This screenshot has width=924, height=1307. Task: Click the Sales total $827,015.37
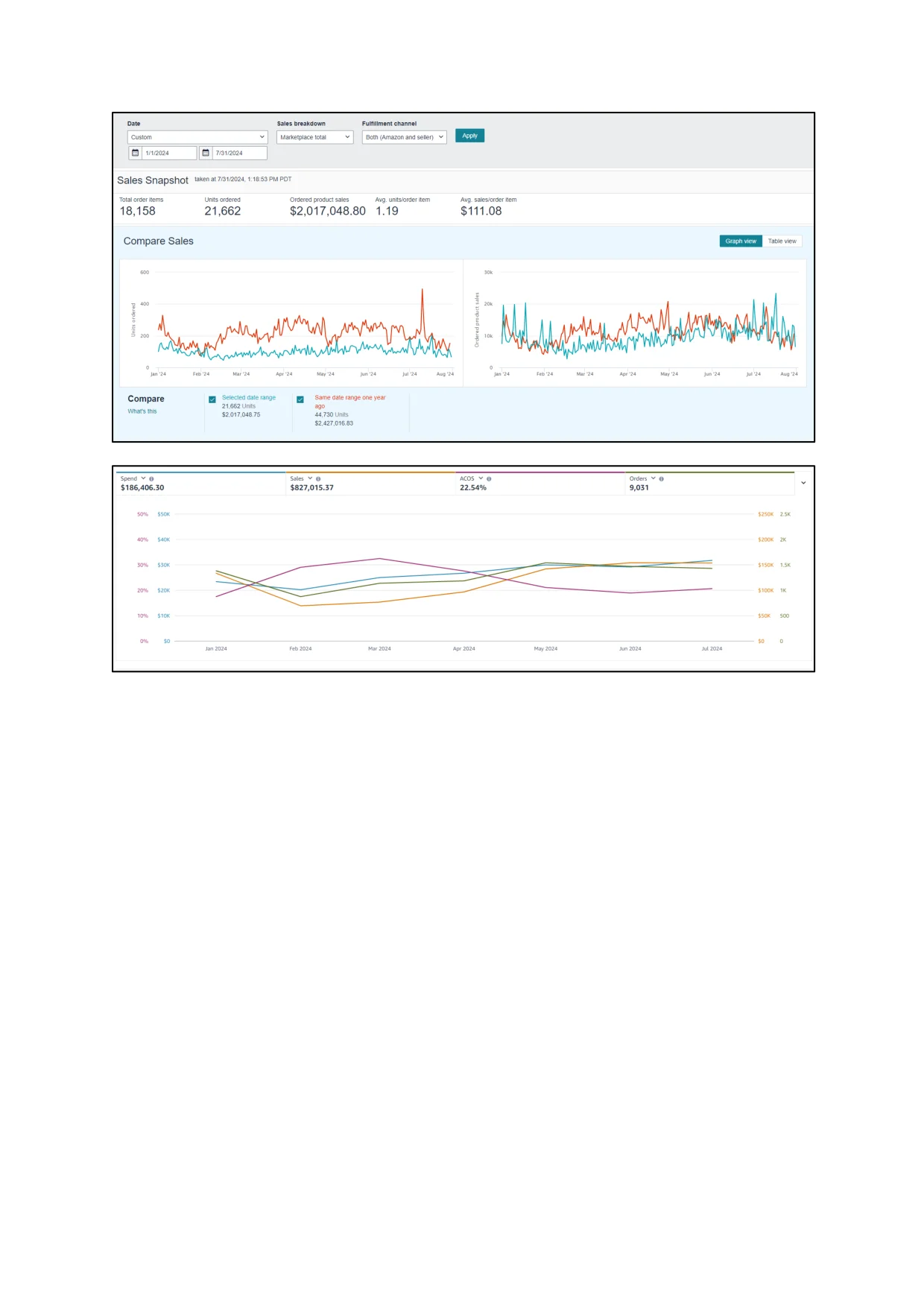[312, 488]
